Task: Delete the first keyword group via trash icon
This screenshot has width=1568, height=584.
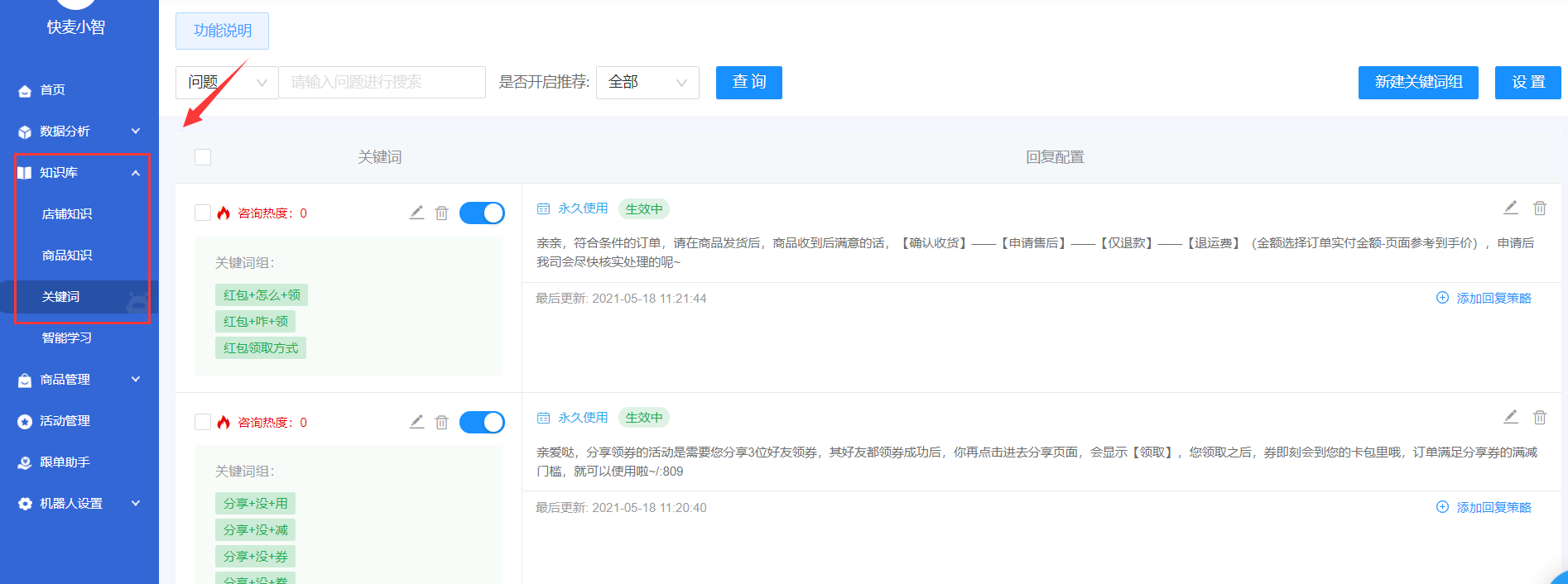Action: click(x=442, y=213)
